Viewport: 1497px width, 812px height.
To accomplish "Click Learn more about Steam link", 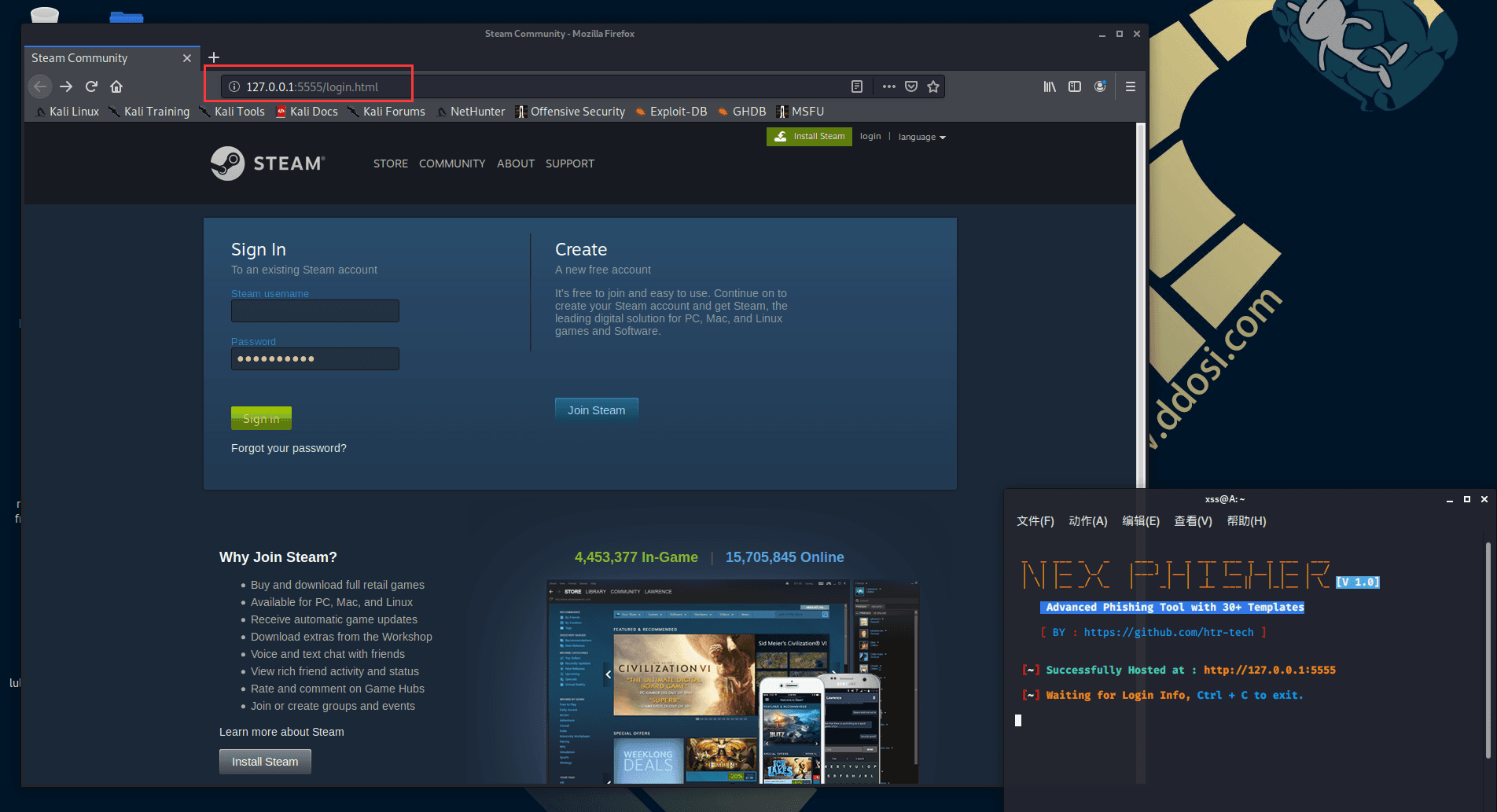I will click(281, 732).
